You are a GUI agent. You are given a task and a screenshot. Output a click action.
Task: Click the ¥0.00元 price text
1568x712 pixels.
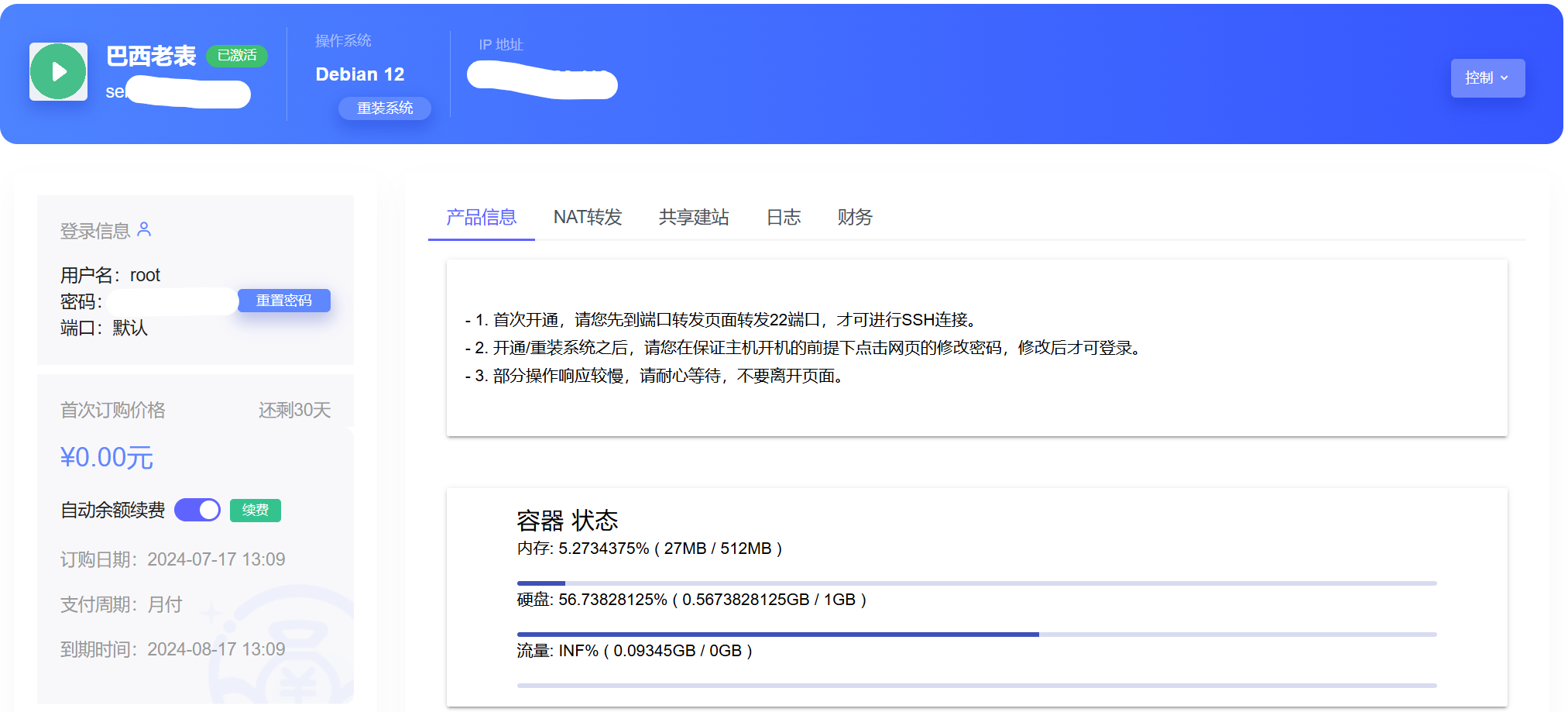click(x=107, y=457)
